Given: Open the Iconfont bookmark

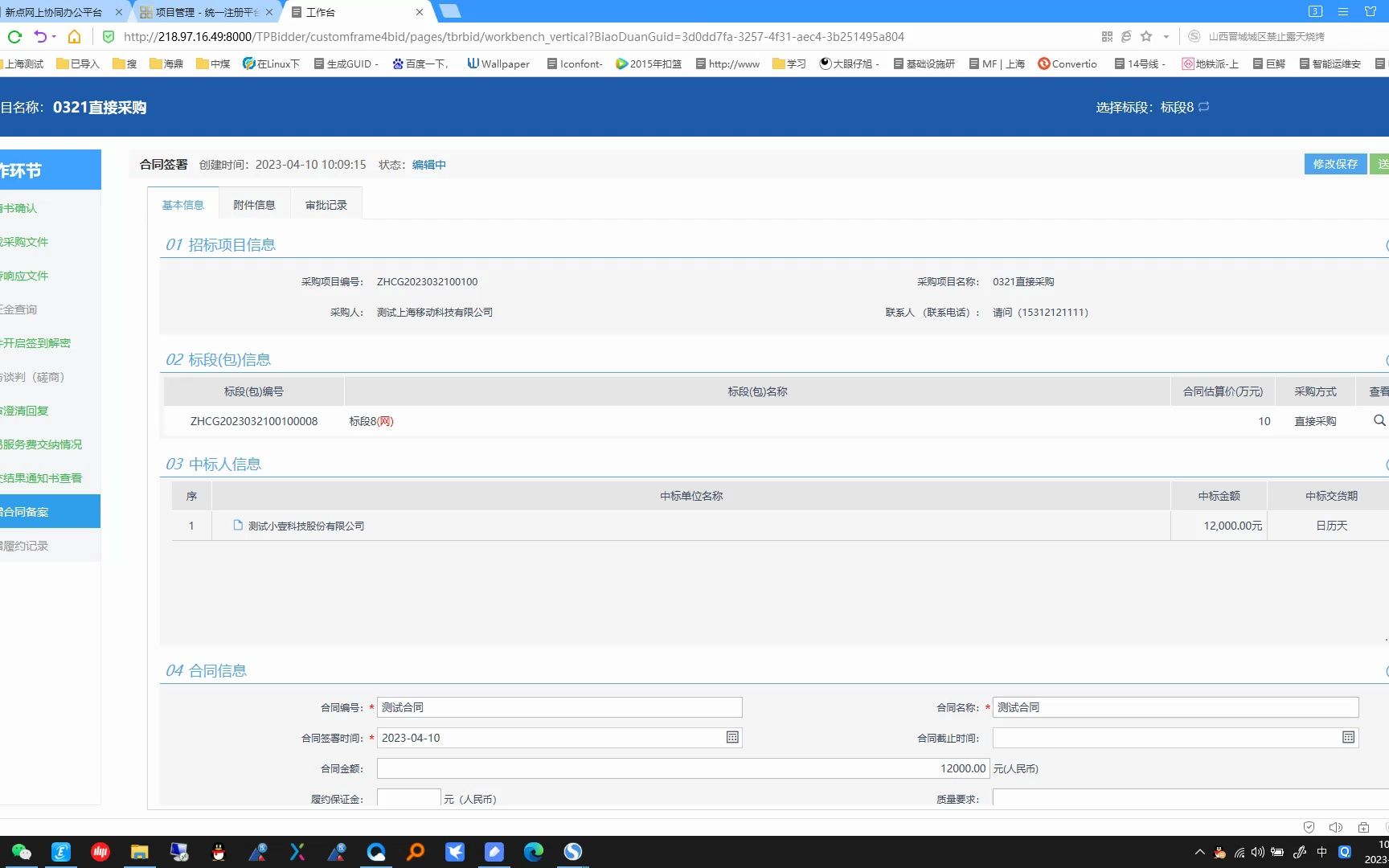Looking at the screenshot, I should point(575,63).
